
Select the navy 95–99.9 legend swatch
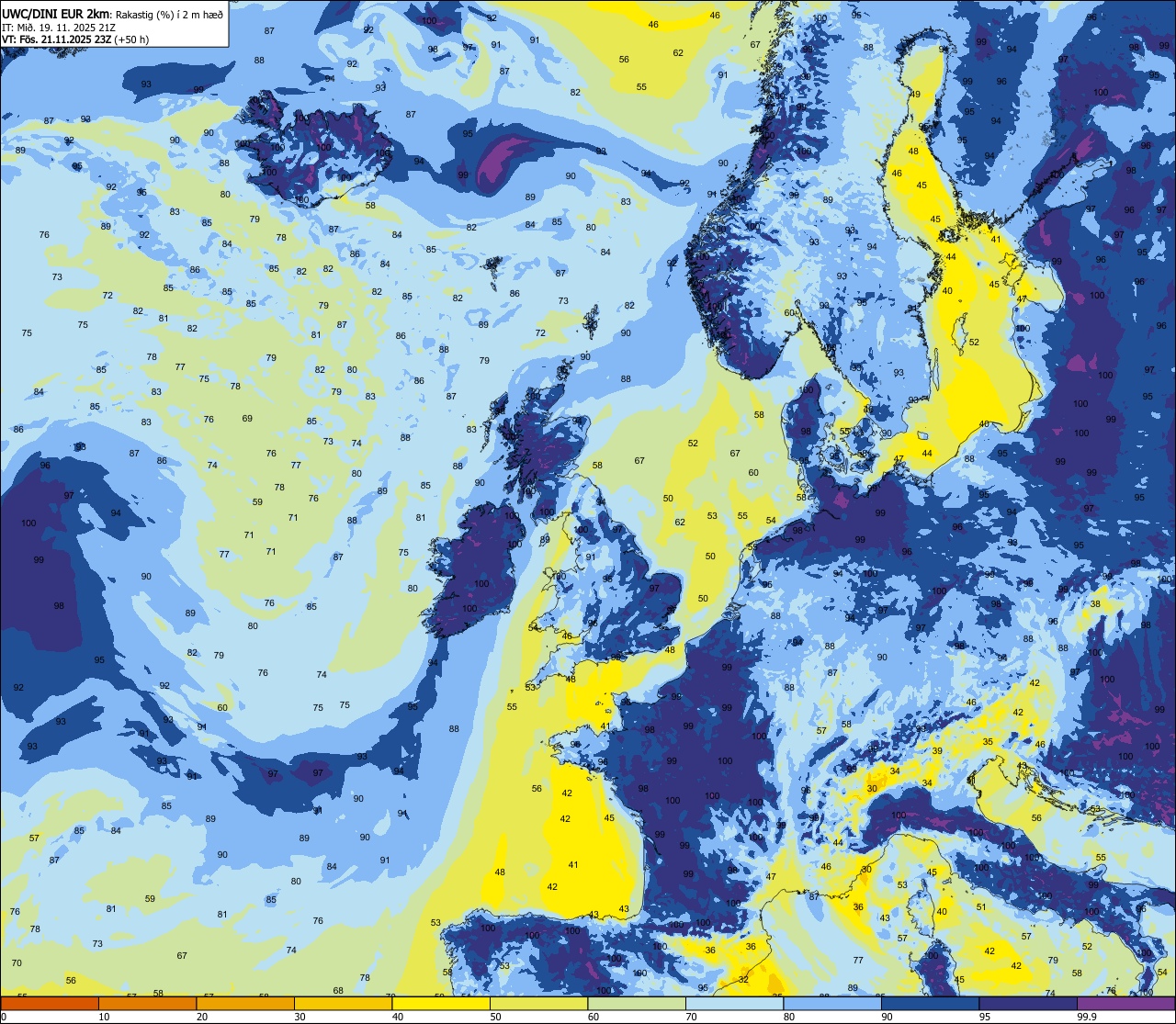coord(1028,1003)
